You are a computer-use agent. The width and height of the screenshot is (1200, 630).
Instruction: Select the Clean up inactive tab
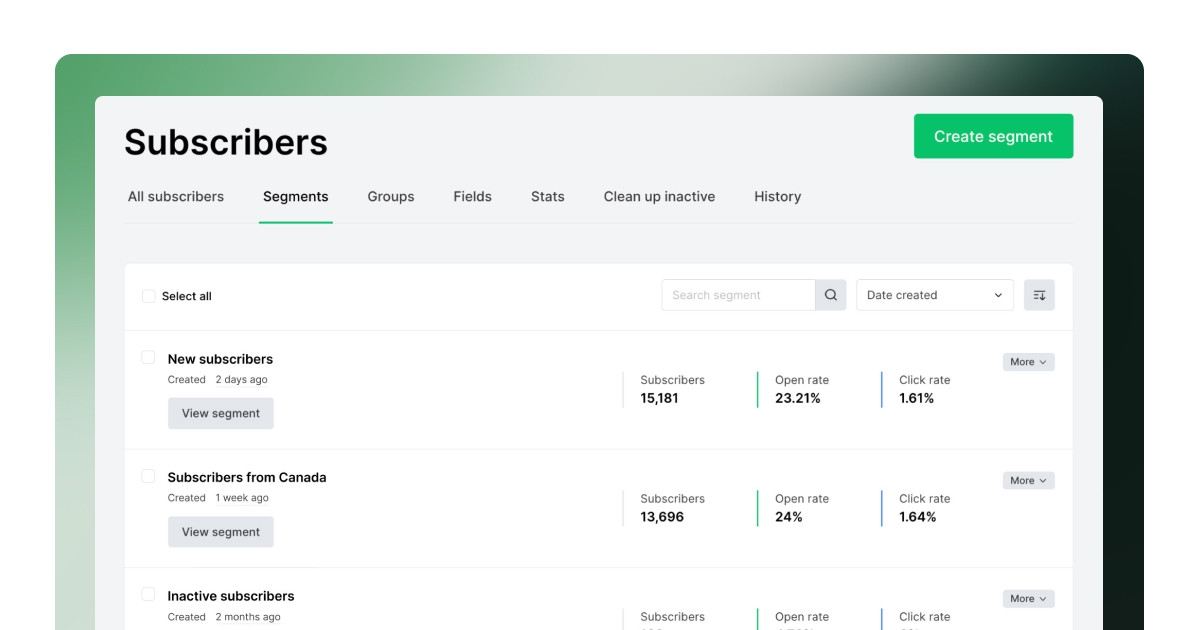(659, 197)
